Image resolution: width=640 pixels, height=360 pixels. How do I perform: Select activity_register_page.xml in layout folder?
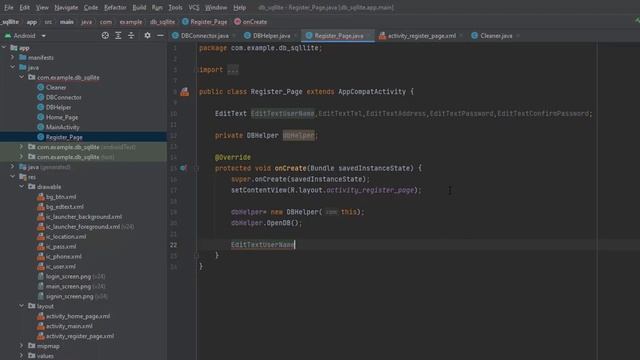[x=80, y=336]
